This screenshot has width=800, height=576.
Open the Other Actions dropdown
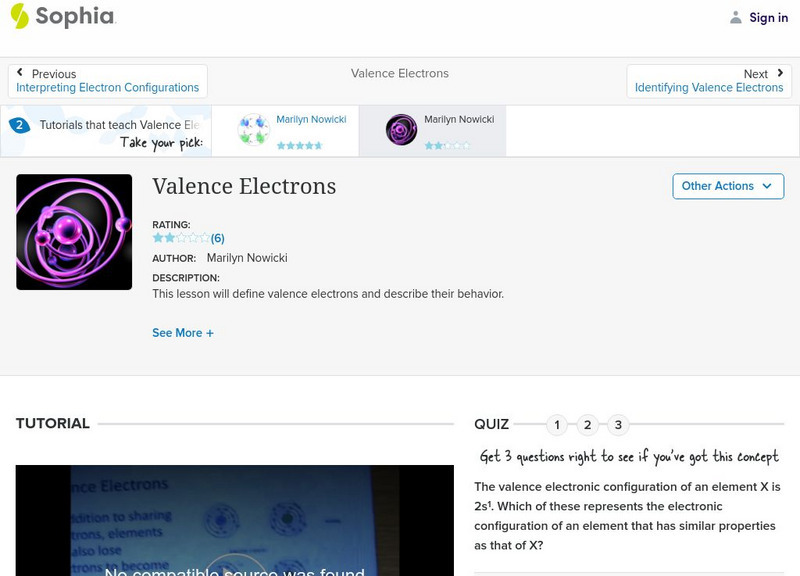[728, 186]
